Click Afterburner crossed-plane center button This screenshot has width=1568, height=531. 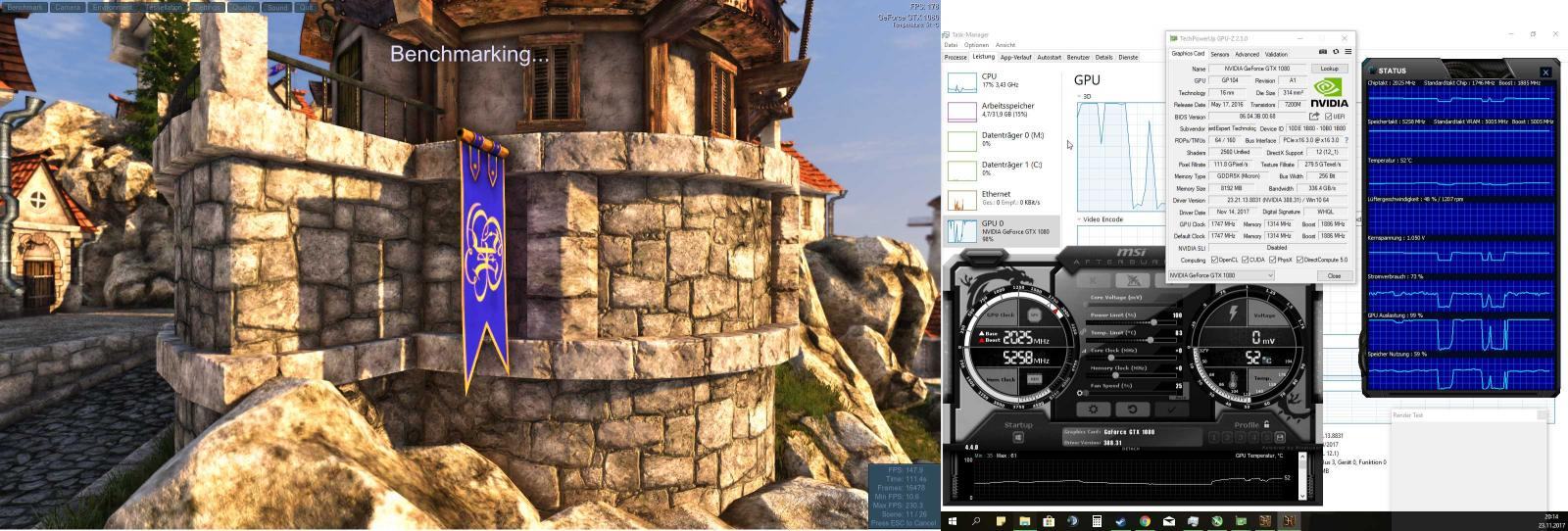pos(1132,280)
